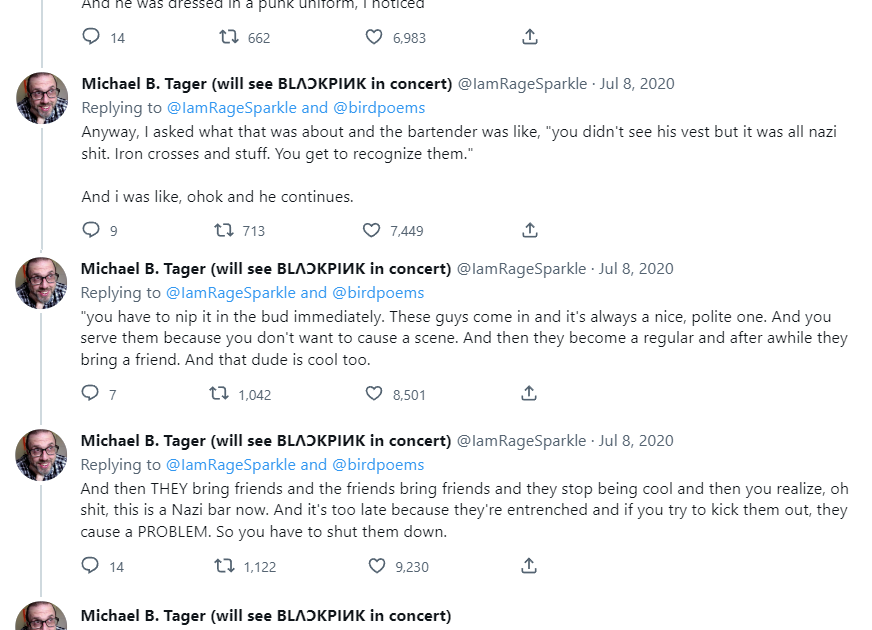Retweet the tweet with 713 retweets
This screenshot has height=630, width=872.
(x=225, y=230)
